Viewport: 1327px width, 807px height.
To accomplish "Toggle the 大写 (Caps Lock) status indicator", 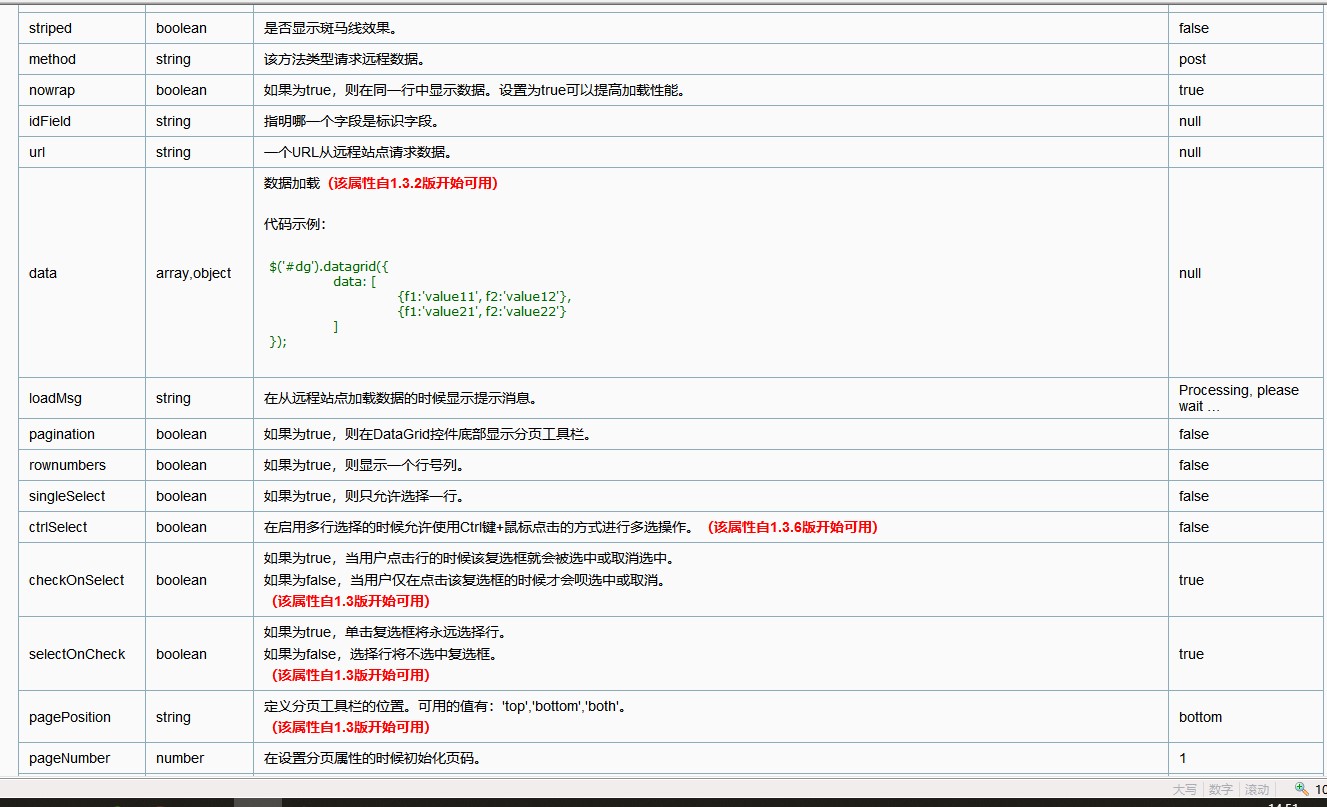I will [1186, 789].
